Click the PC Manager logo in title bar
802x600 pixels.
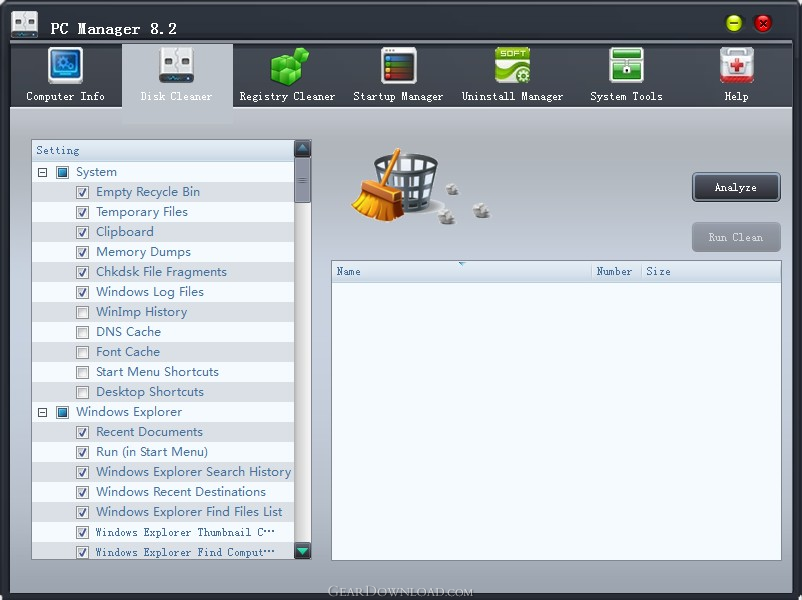point(25,24)
